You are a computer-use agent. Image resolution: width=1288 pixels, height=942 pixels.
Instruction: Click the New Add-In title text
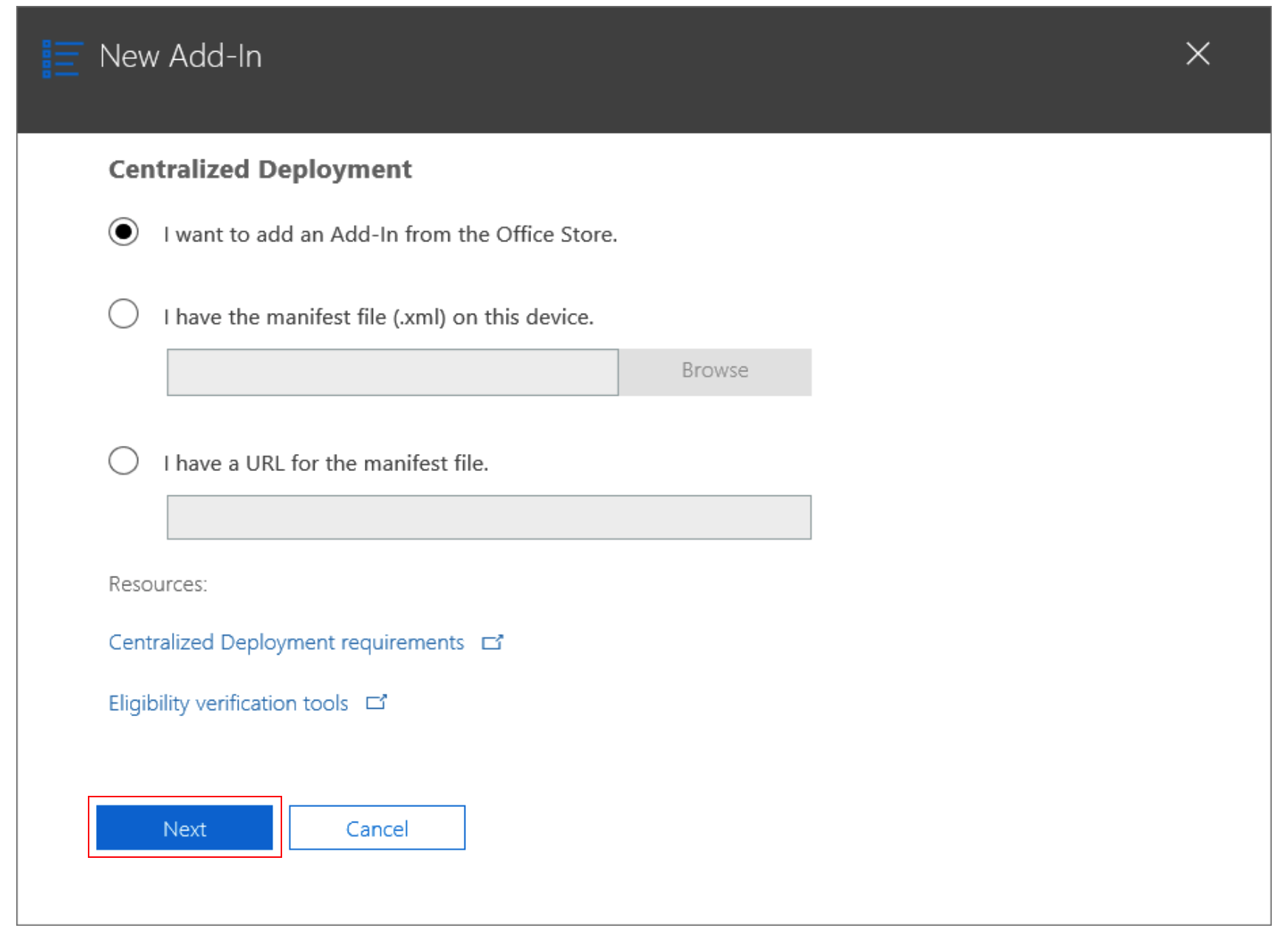point(180,57)
